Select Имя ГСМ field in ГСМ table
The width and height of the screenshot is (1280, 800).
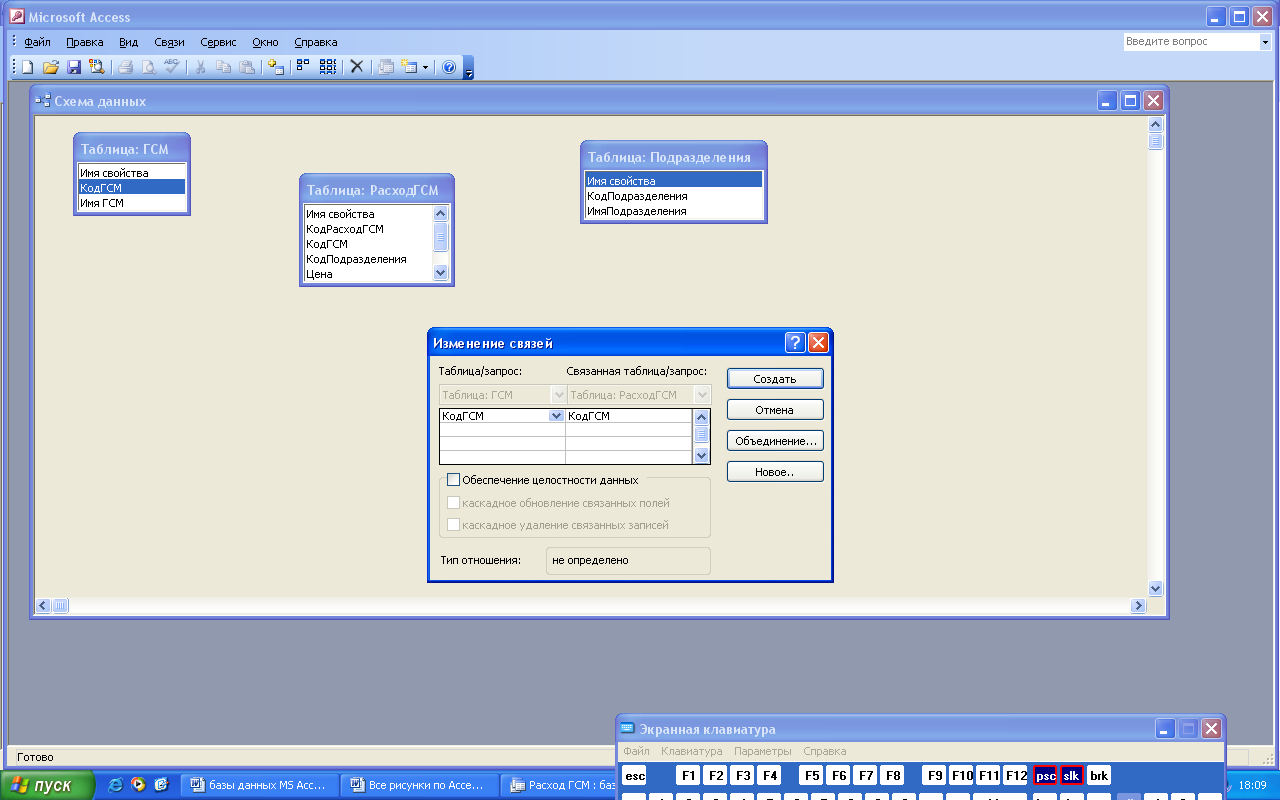(x=132, y=202)
